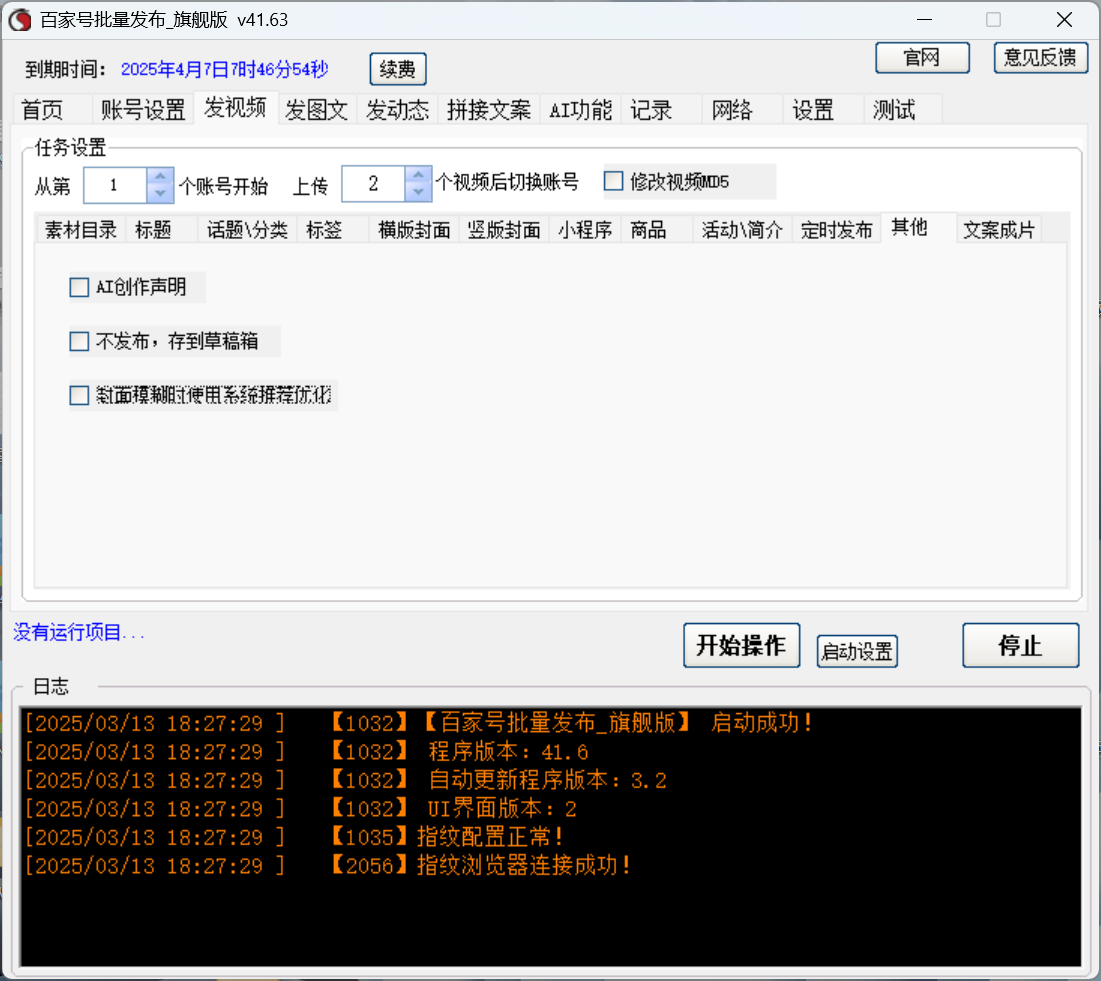The height and width of the screenshot is (981, 1101).
Task: Select the 定时发布 sub-tab
Action: point(836,230)
